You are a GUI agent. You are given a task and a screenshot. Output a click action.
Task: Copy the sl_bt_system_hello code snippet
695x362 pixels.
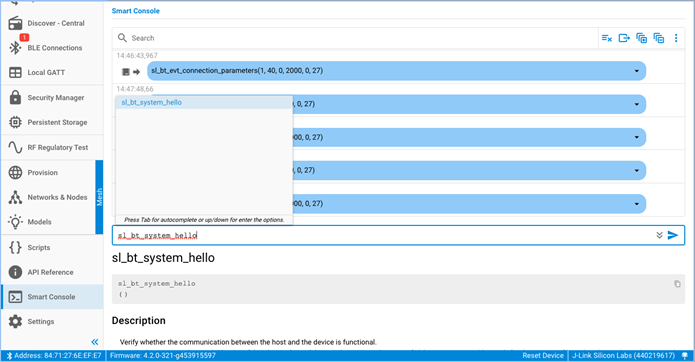pos(677,284)
